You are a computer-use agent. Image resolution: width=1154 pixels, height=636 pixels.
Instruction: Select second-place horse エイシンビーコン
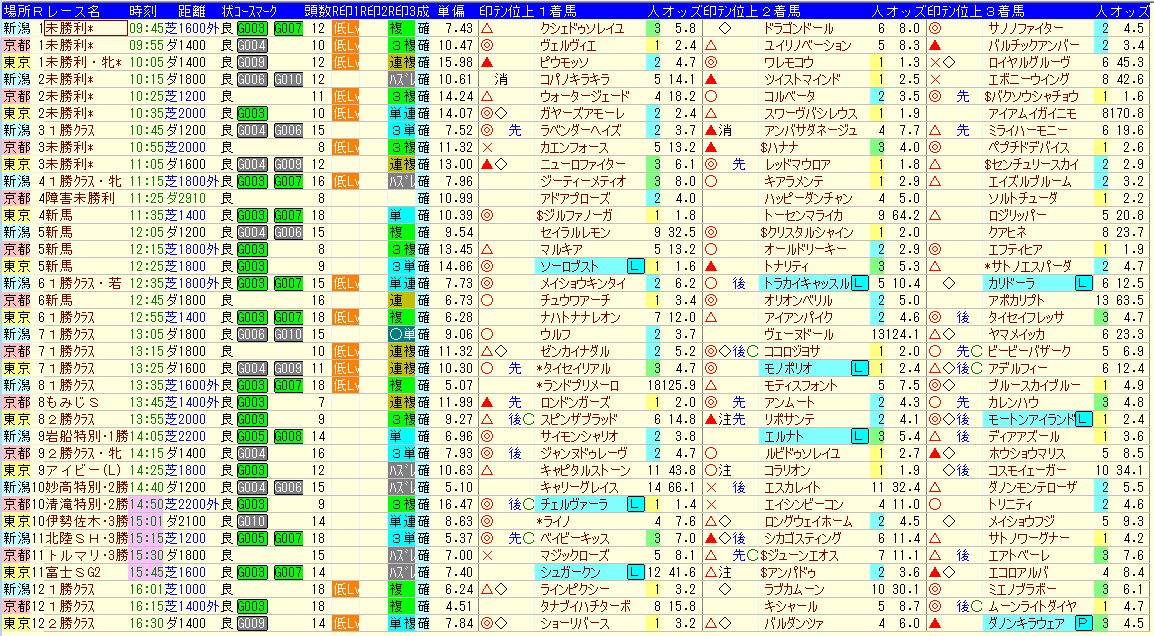803,504
